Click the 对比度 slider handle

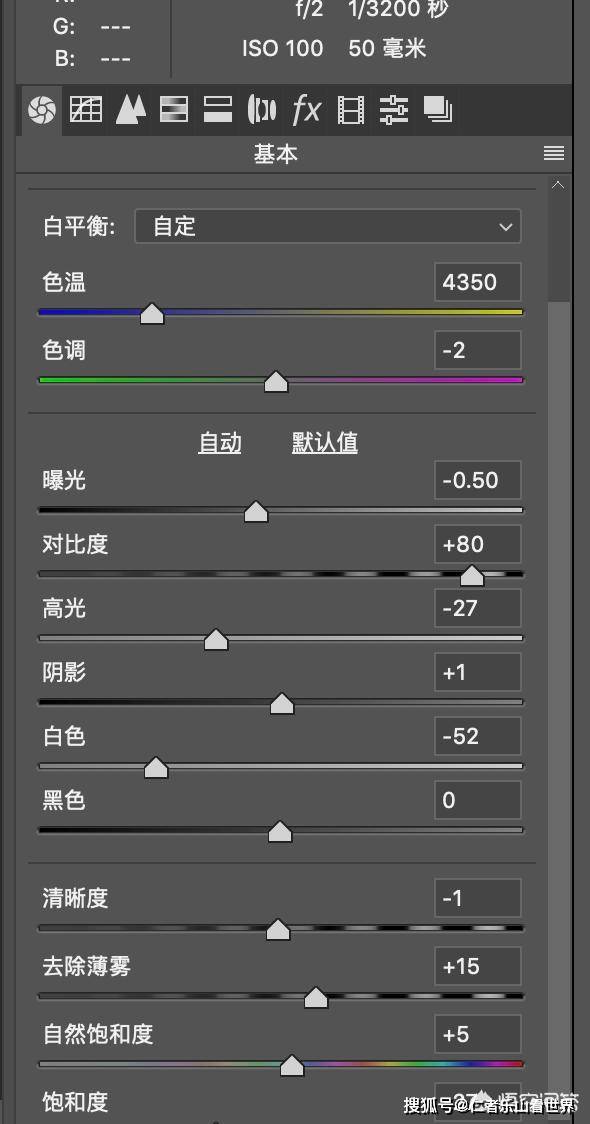[472, 575]
